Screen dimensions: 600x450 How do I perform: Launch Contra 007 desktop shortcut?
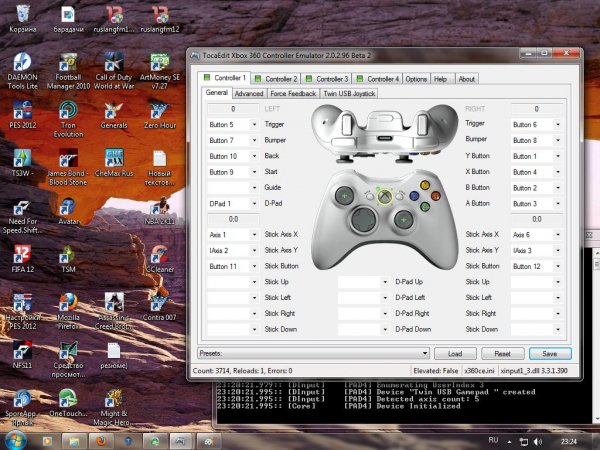click(160, 307)
